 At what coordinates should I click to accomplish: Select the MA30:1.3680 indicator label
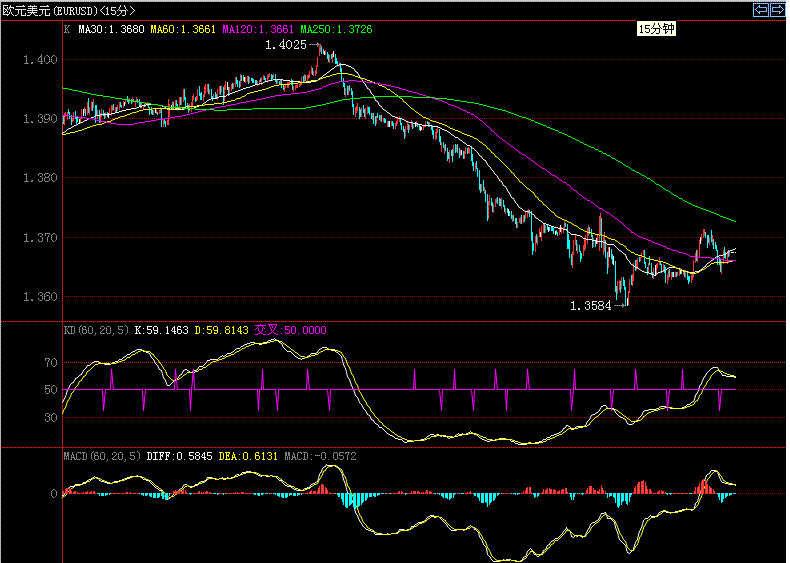coord(111,29)
